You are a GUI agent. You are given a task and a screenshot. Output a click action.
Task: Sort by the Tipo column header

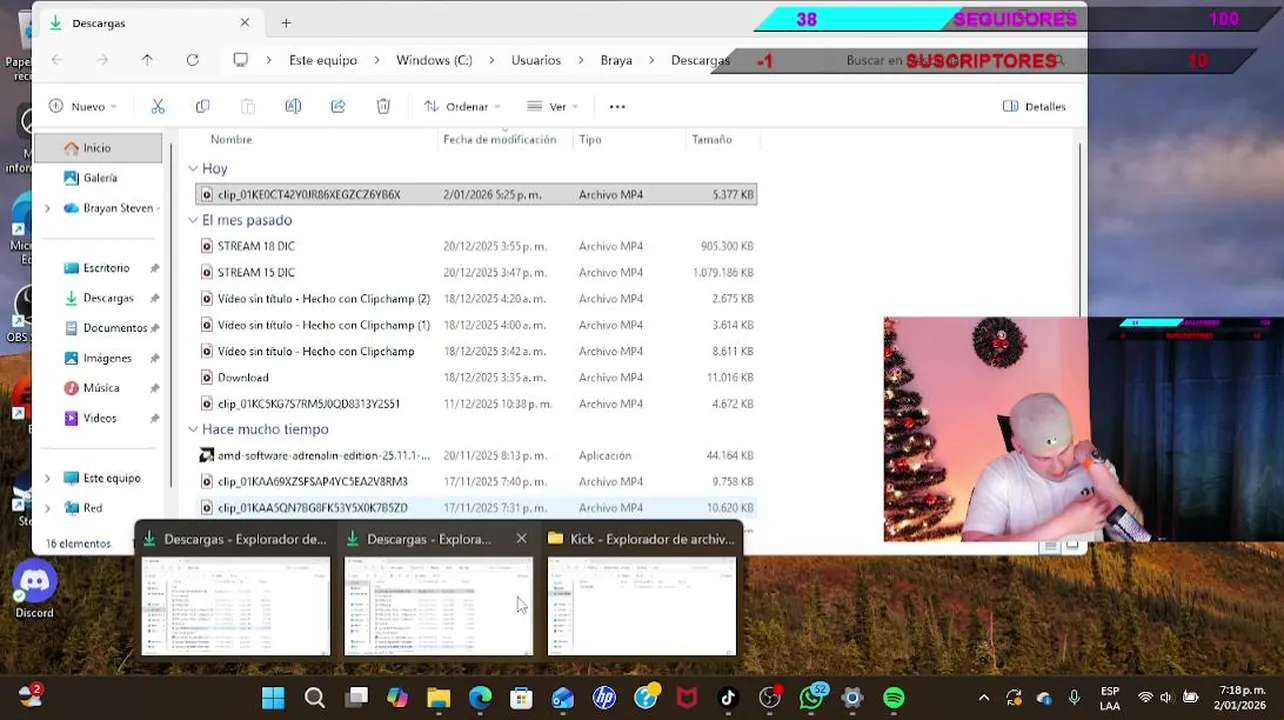click(x=590, y=140)
